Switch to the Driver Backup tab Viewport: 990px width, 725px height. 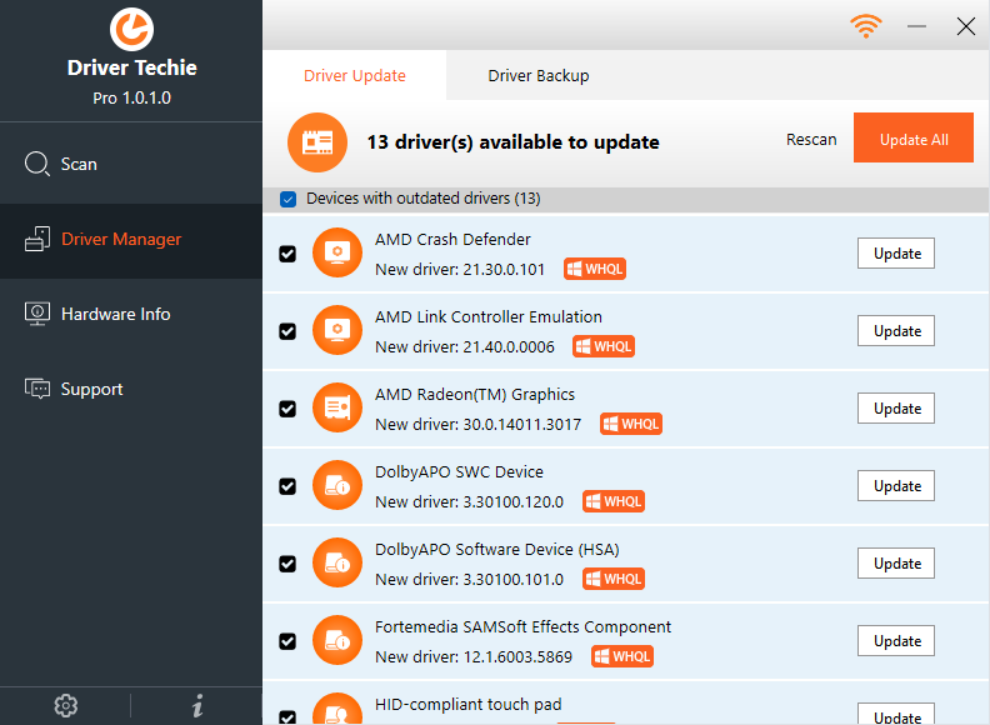tap(539, 75)
